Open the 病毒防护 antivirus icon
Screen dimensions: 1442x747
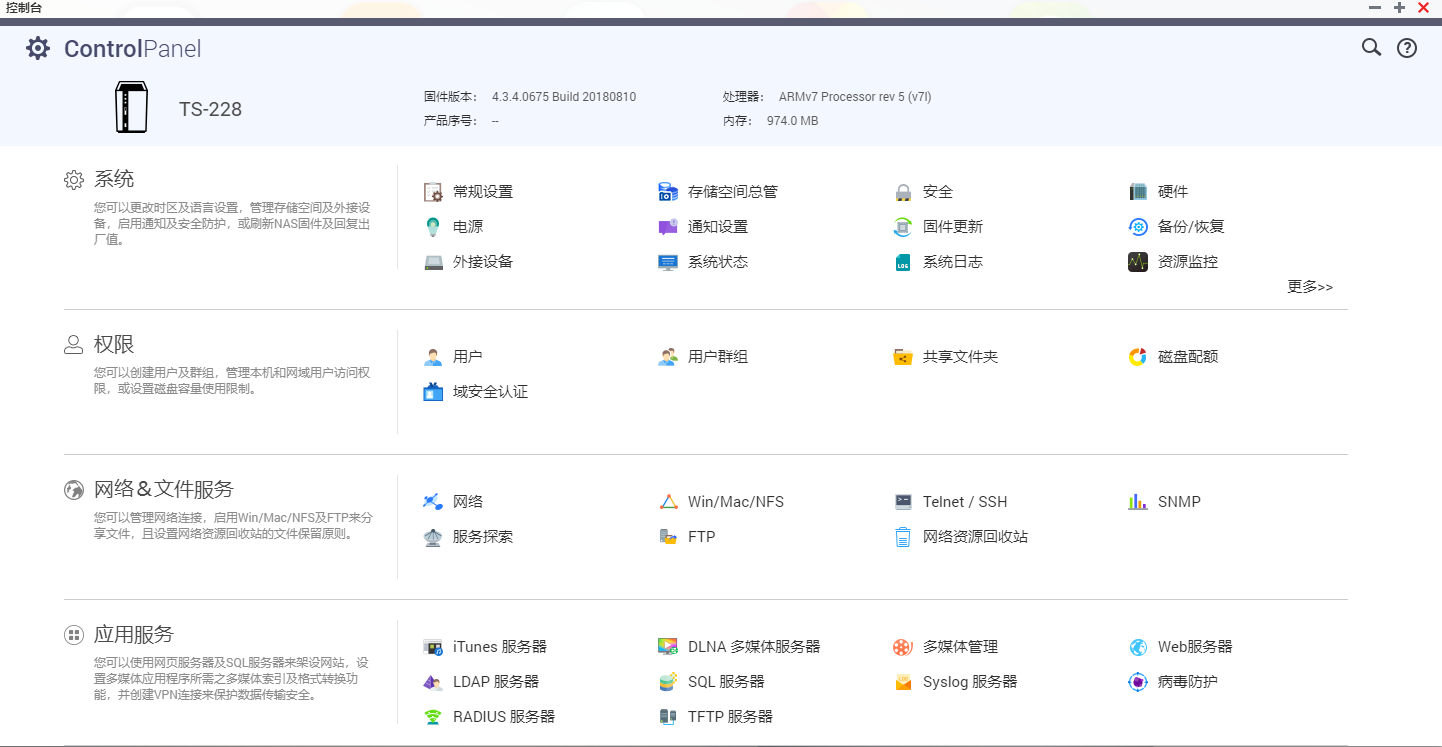click(1138, 682)
